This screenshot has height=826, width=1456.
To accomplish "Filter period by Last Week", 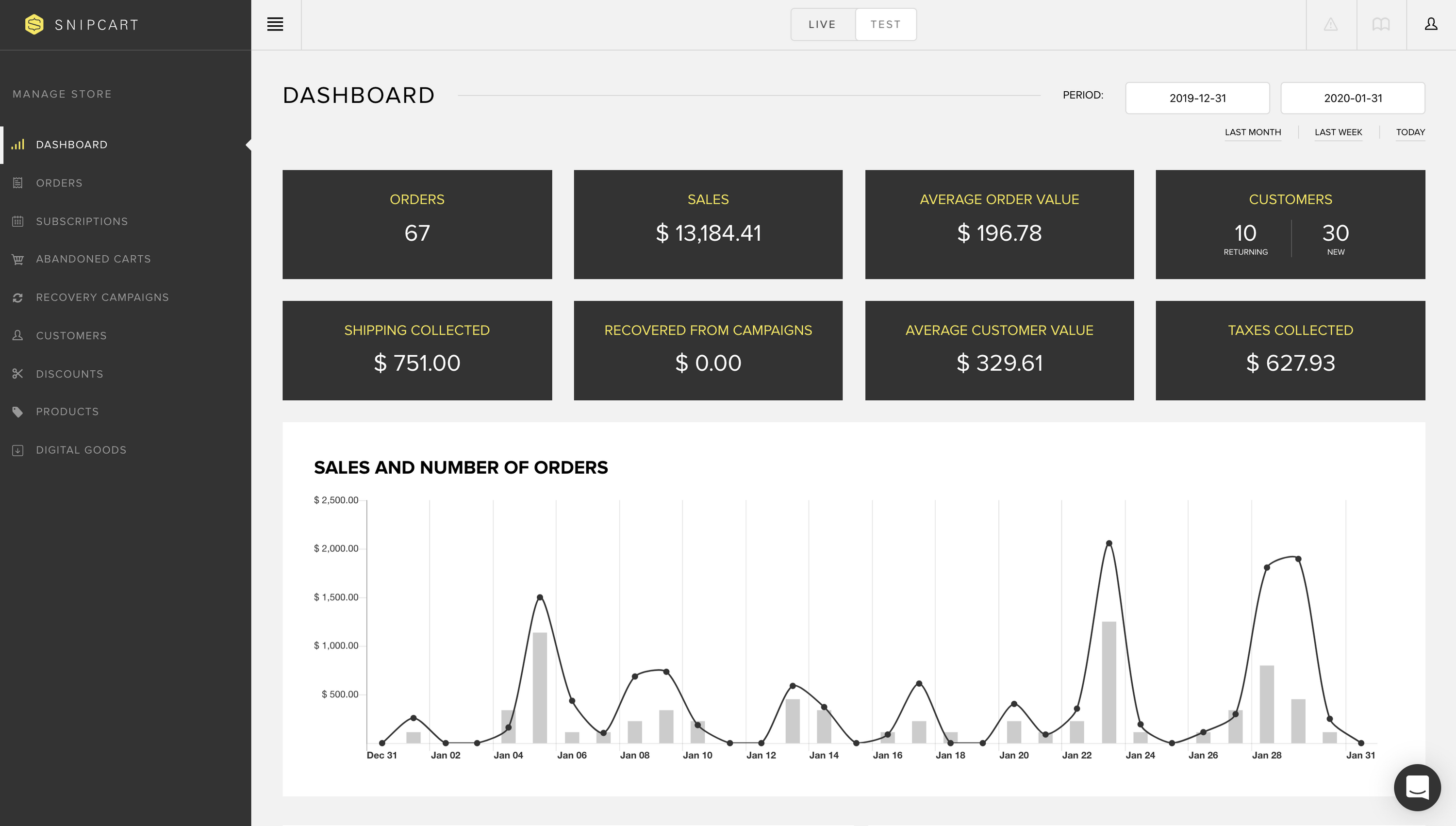I will [x=1338, y=132].
